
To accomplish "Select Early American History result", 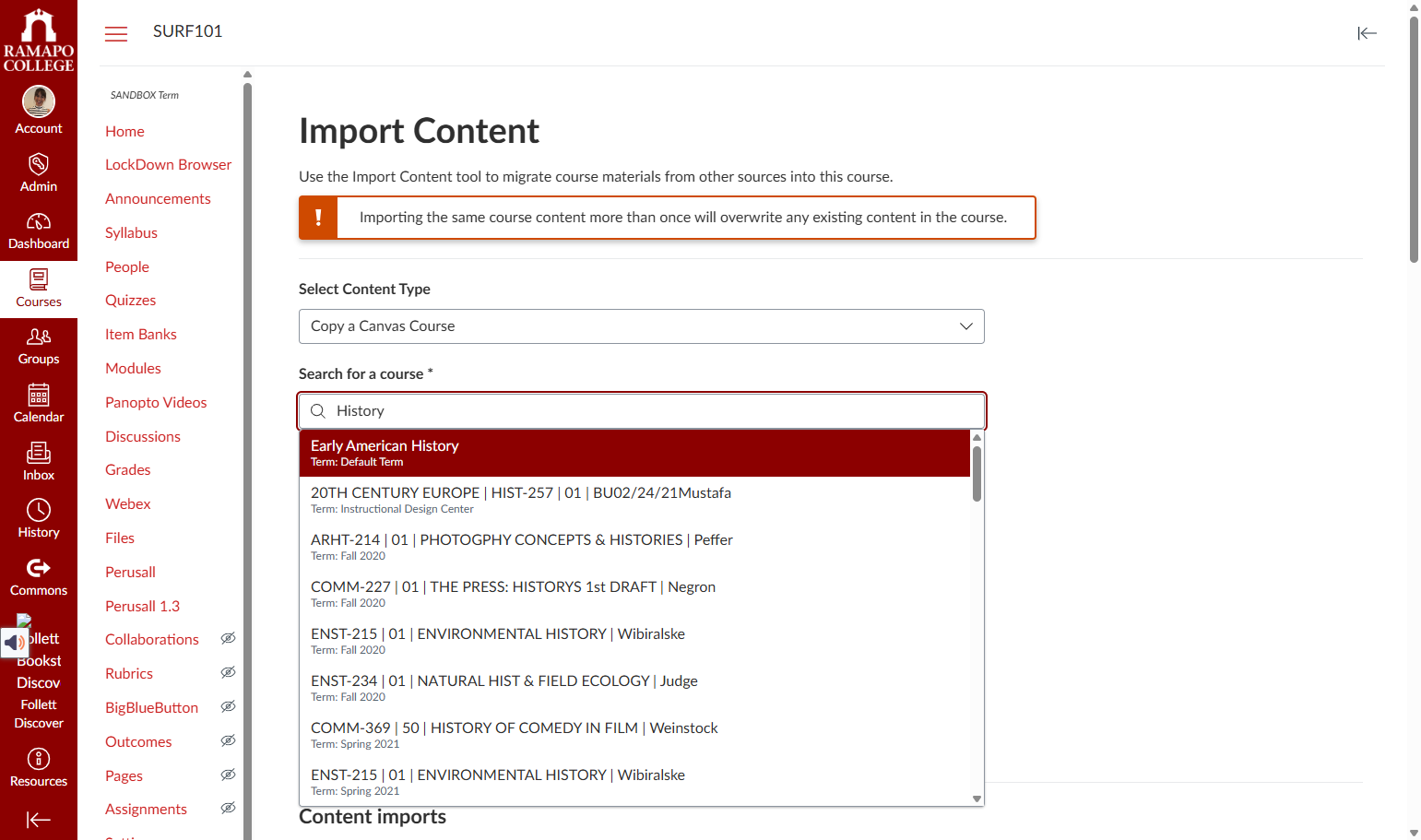I will click(x=634, y=453).
